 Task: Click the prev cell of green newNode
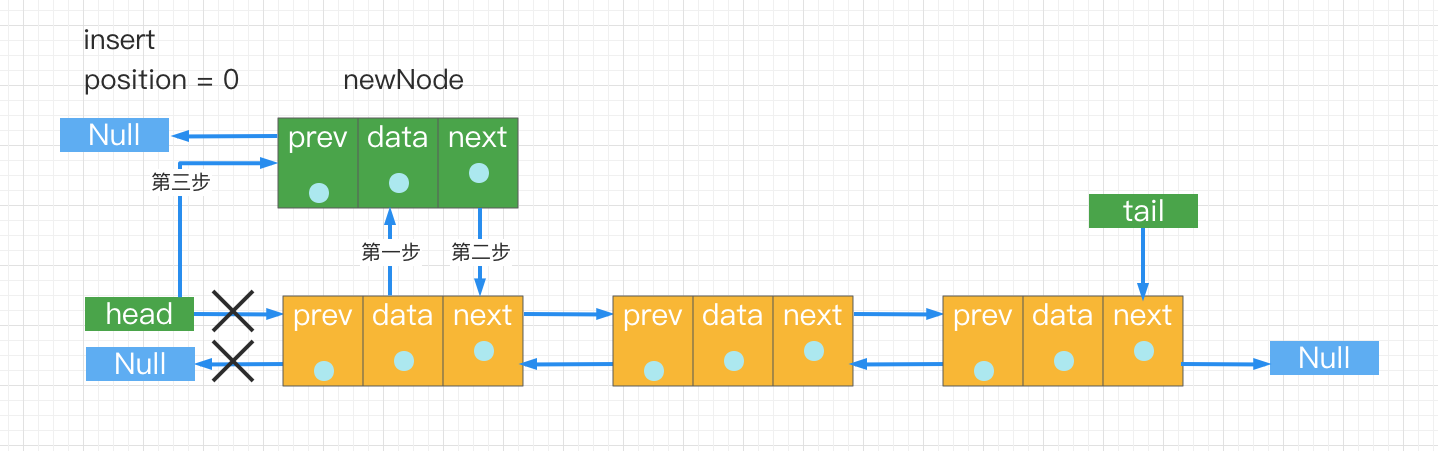tap(318, 162)
